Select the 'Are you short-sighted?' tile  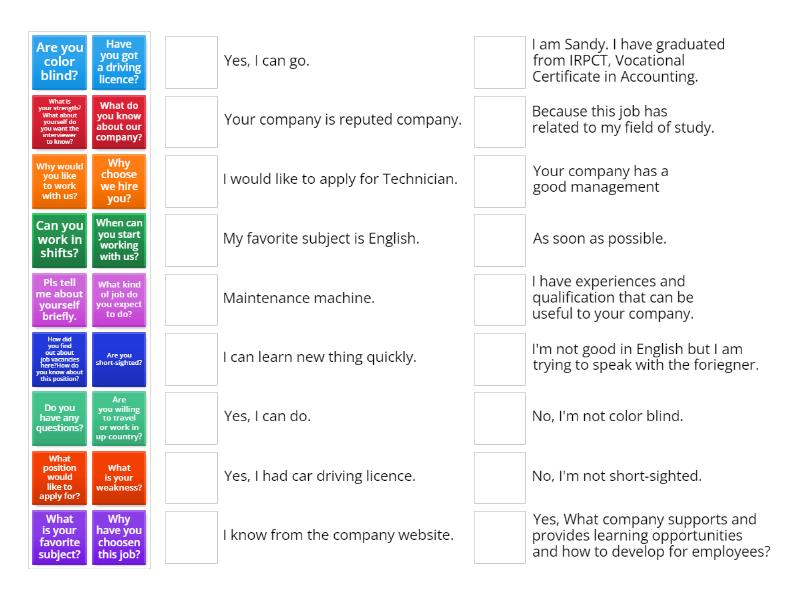(118, 358)
